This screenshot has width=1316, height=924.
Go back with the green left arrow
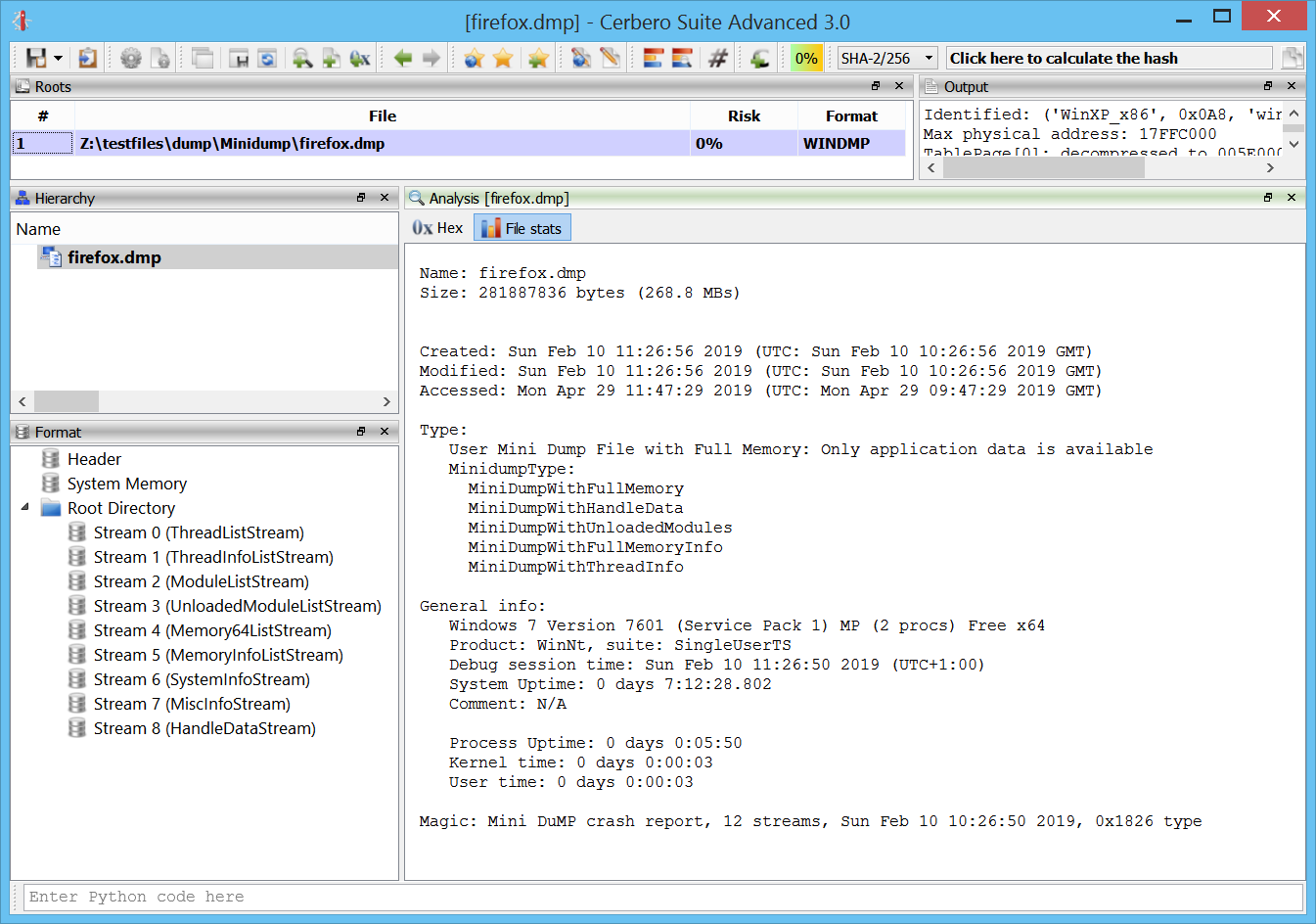tap(402, 59)
